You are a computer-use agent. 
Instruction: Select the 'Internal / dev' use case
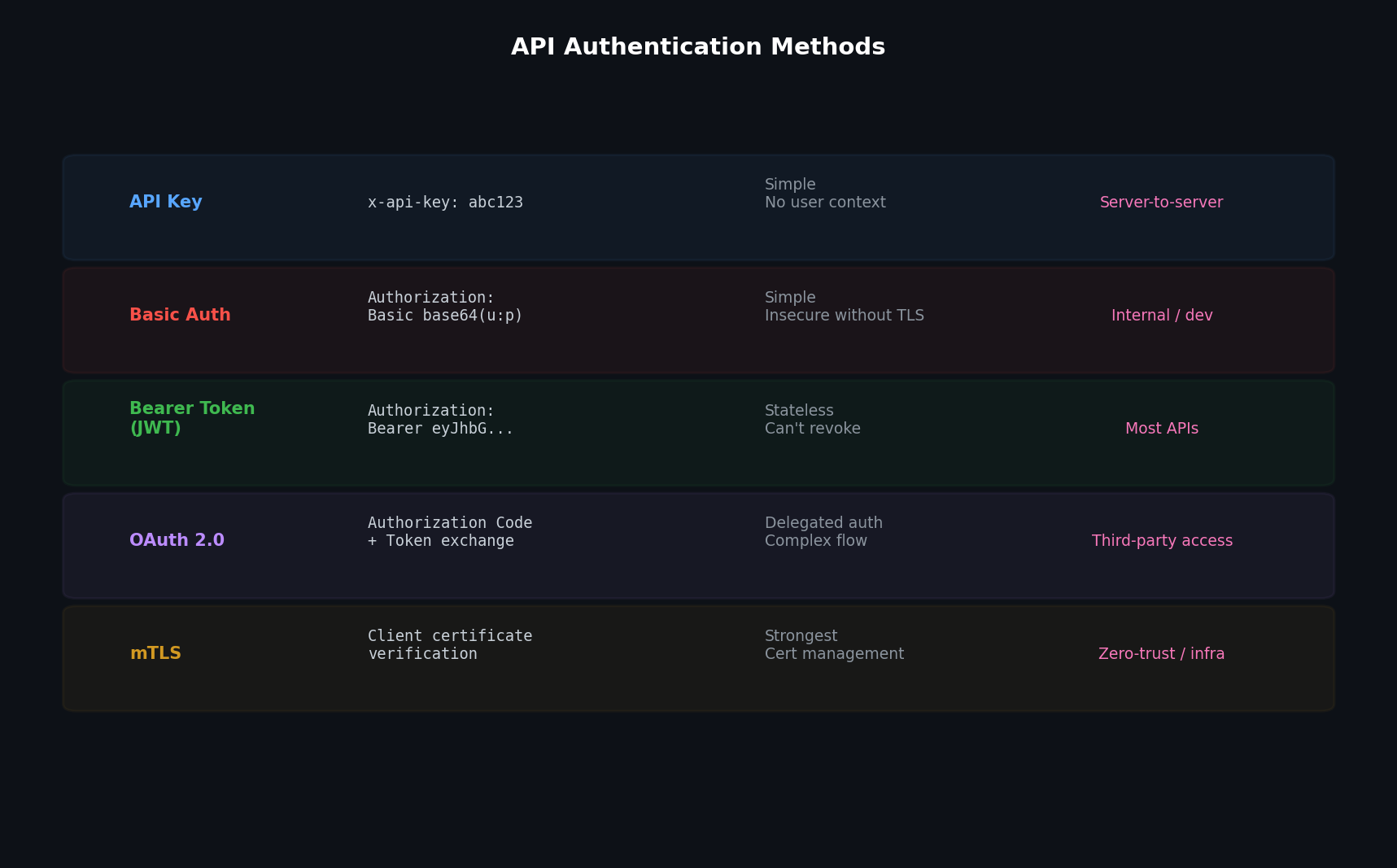point(1162,316)
